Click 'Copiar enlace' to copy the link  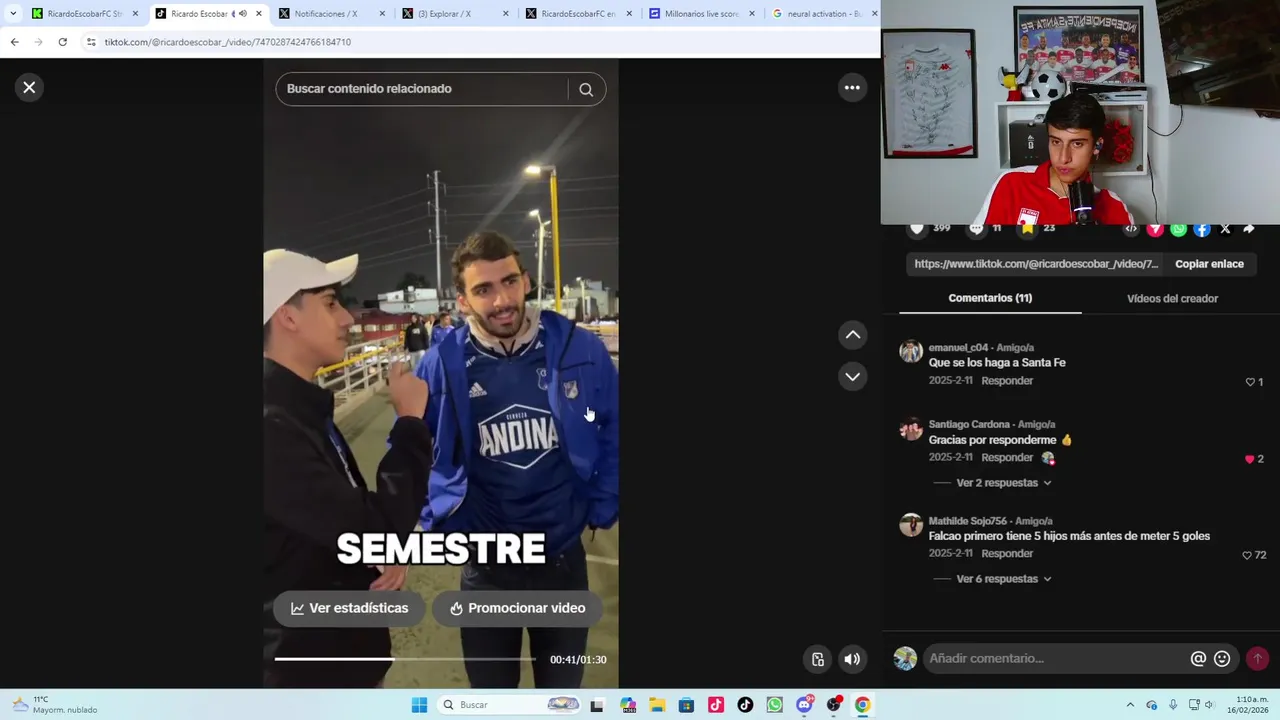(x=1209, y=264)
